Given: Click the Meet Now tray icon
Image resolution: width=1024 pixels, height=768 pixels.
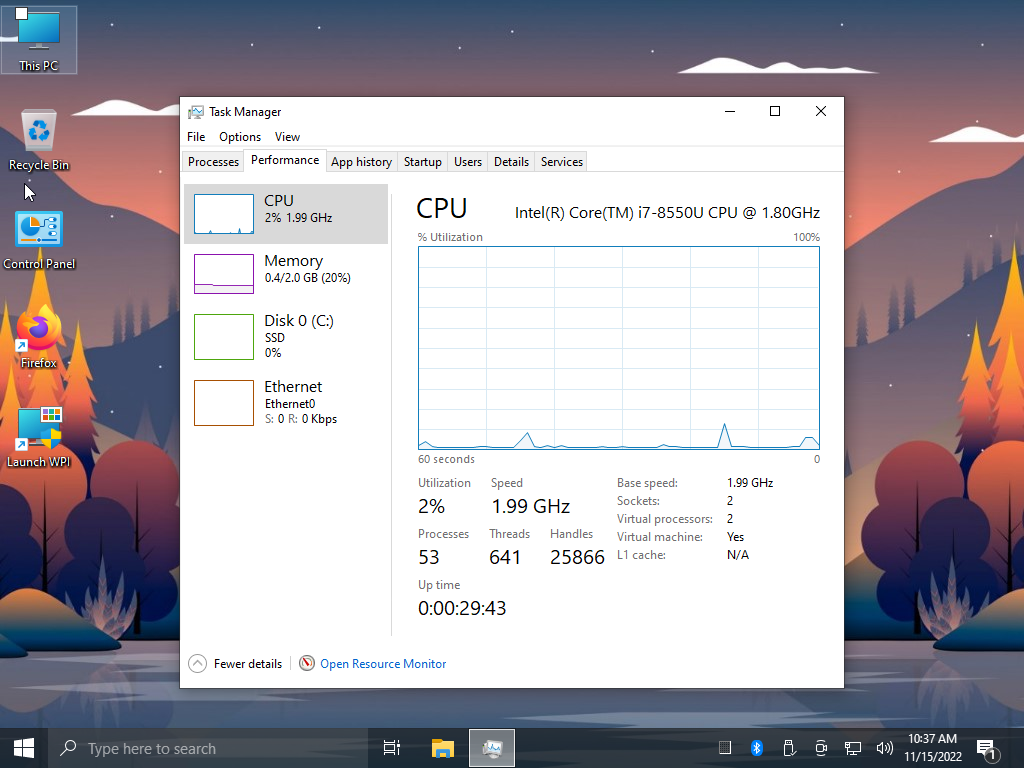Looking at the screenshot, I should click(821, 748).
